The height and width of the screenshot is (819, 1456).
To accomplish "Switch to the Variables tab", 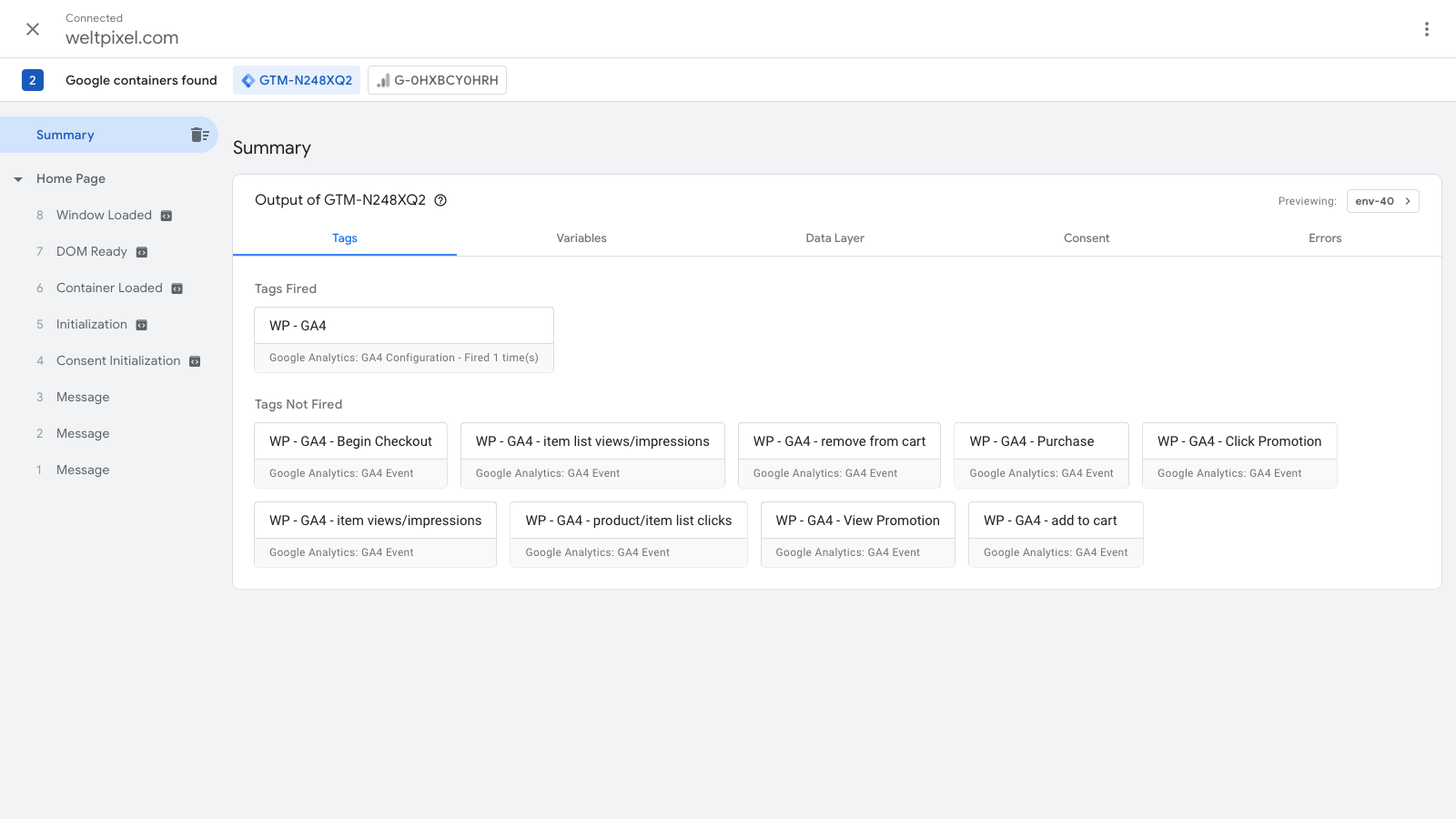I will (x=581, y=238).
